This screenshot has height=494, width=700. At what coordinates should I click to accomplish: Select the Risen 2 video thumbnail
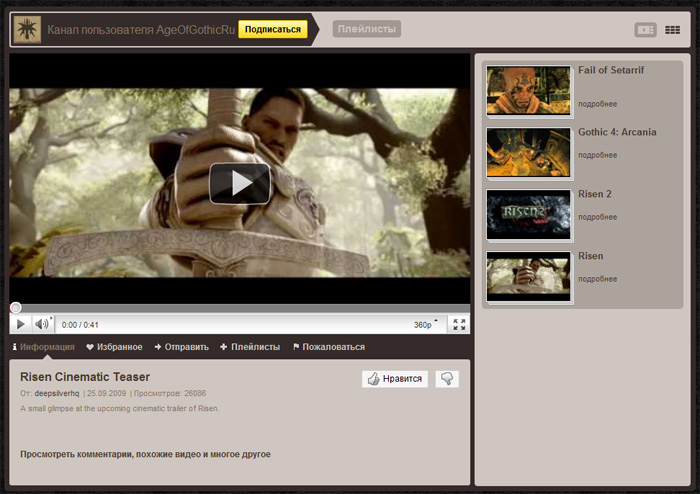click(x=528, y=213)
